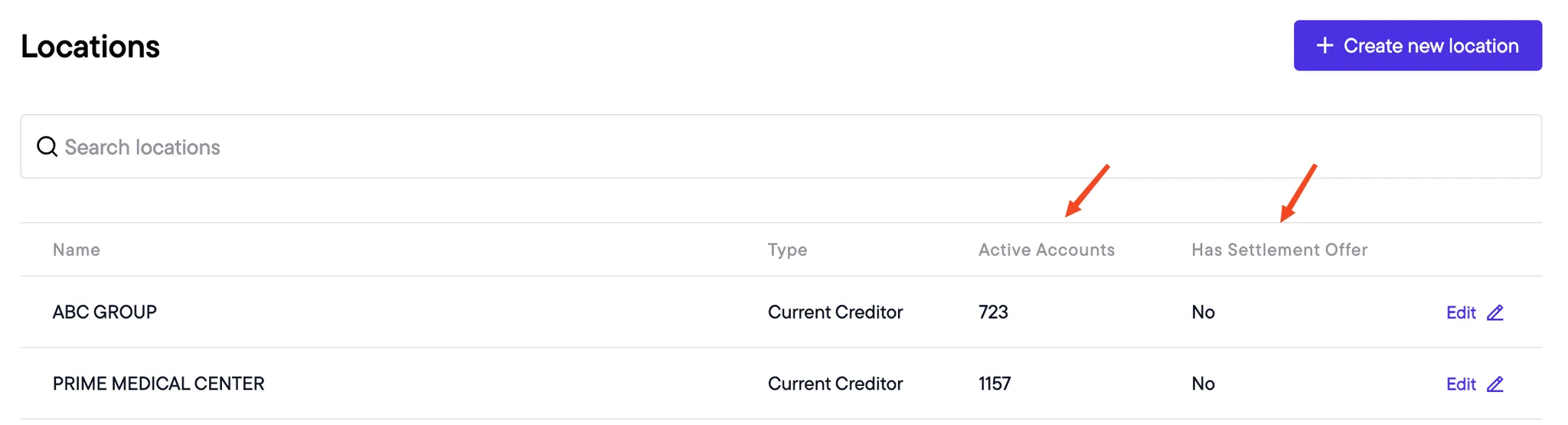Screen dimensions: 1568x425
Task: Click the magnifier search icon
Action: 47,146
